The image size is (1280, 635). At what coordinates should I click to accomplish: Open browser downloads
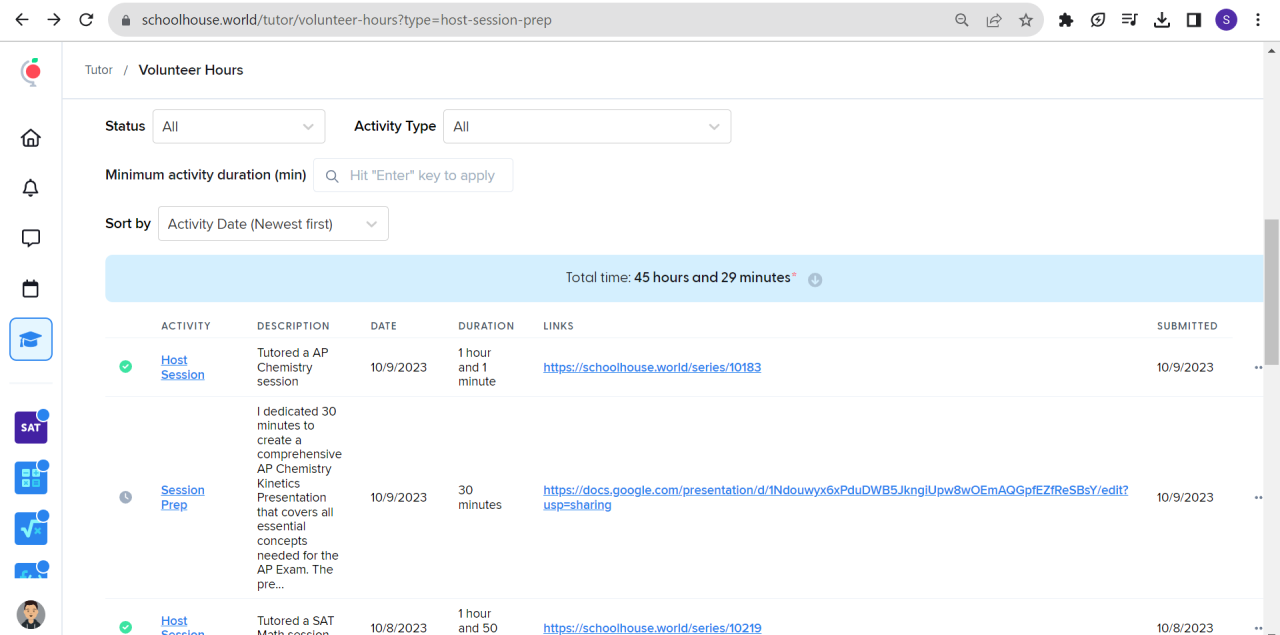1162,20
